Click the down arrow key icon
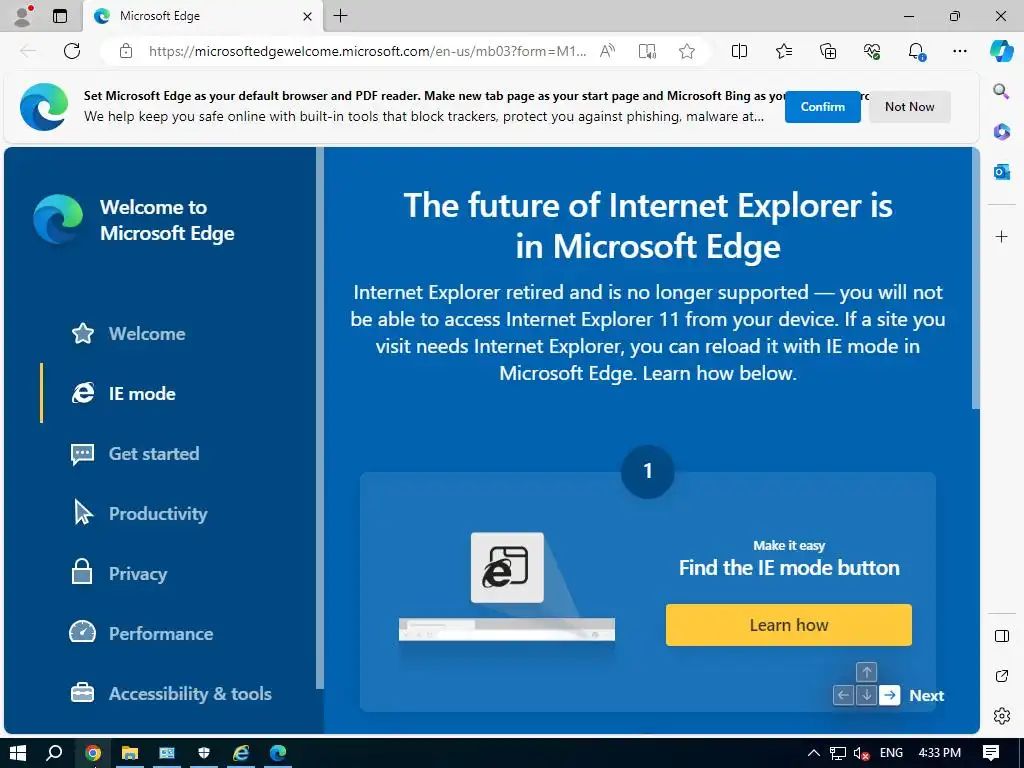 pyautogui.click(x=867, y=696)
